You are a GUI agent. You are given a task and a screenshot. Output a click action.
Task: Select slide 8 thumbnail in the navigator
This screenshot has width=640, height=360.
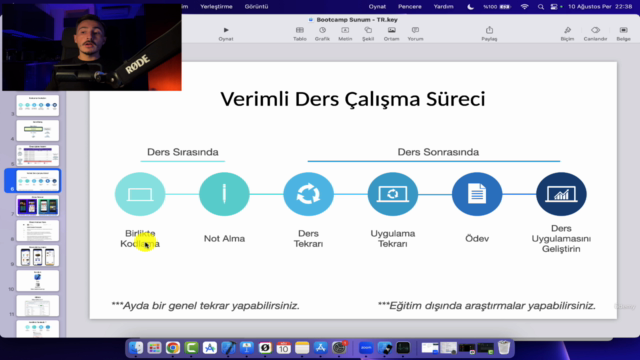[38, 231]
